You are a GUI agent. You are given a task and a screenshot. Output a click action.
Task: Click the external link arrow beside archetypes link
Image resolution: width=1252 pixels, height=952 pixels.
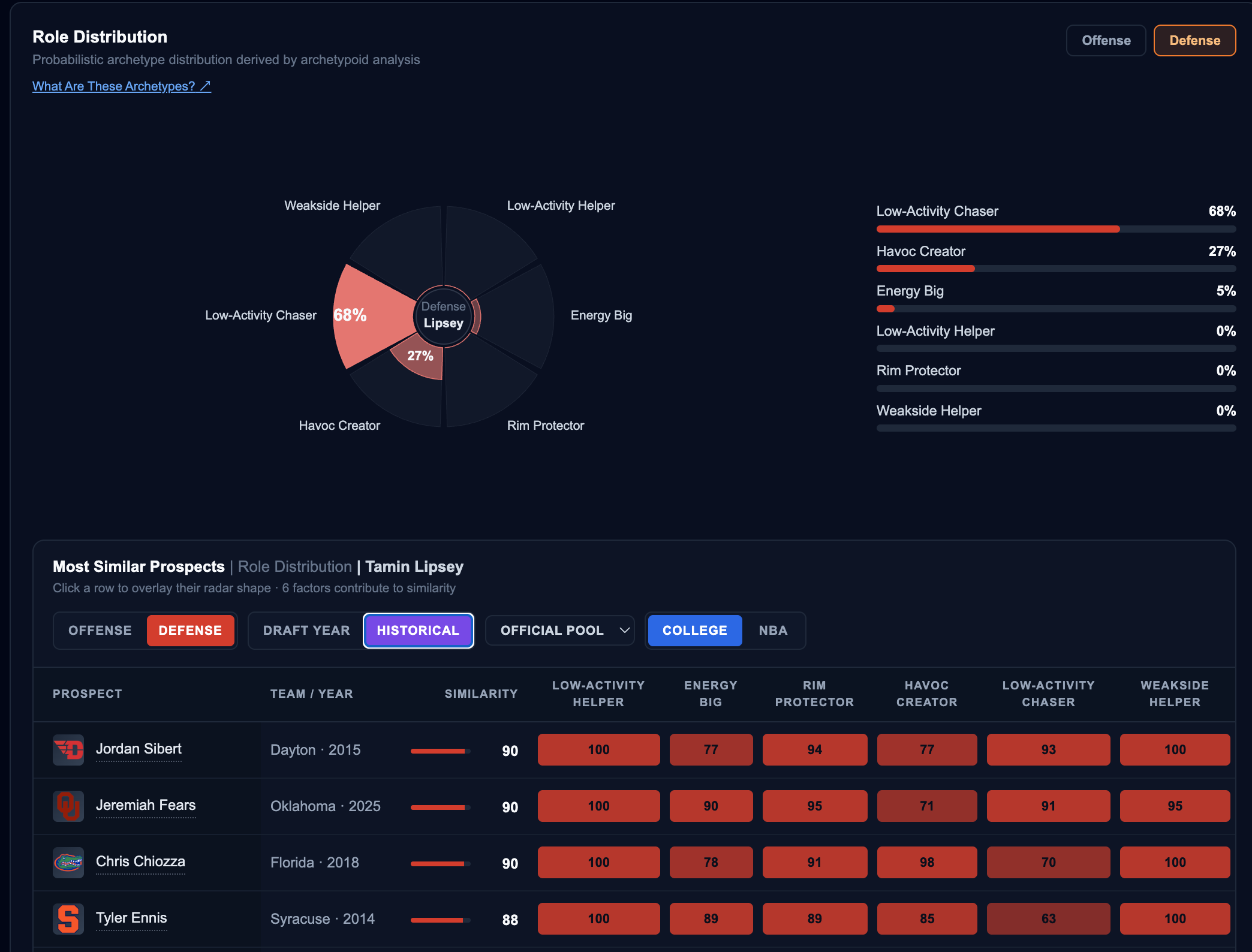pyautogui.click(x=205, y=86)
